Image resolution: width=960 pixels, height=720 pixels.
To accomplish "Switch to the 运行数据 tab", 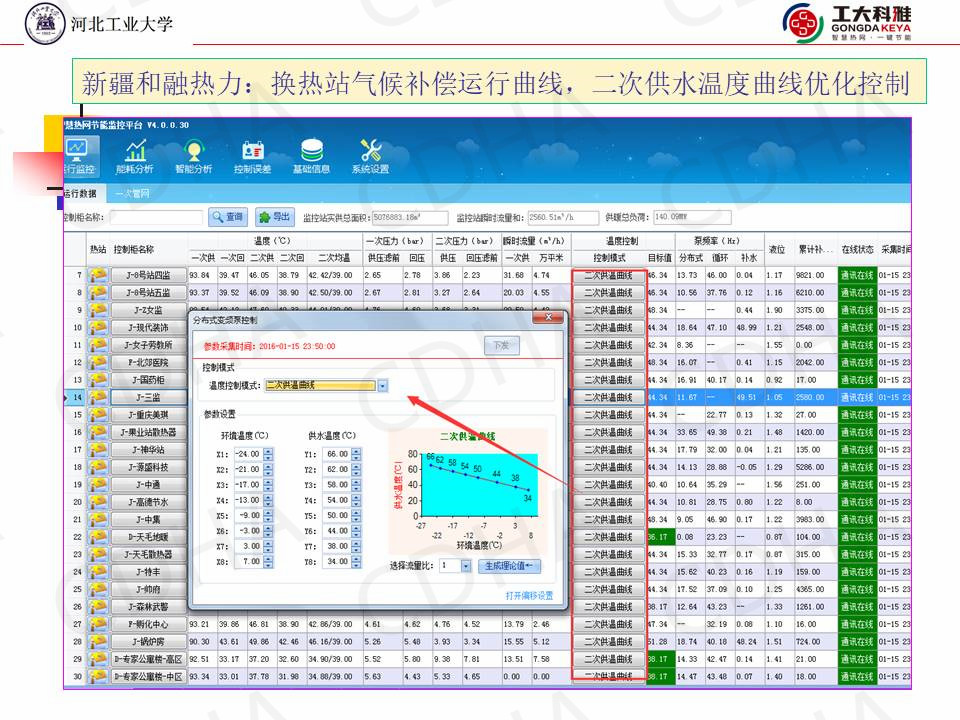I will (79, 194).
